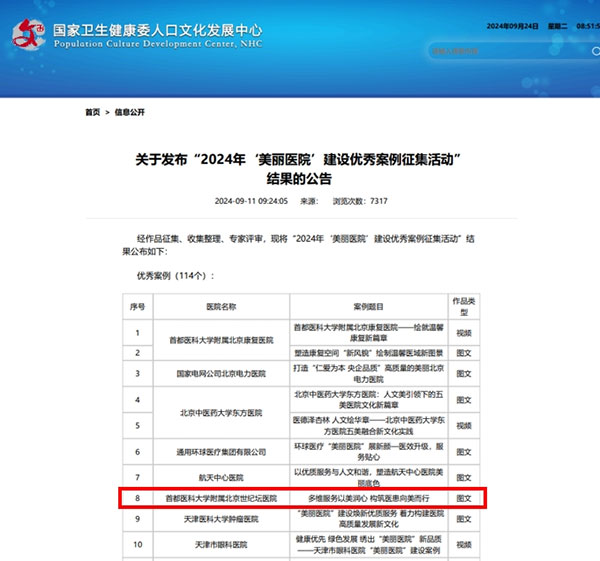Select the 北京中医药大学东方医院 hospital name cell

pos(221,413)
